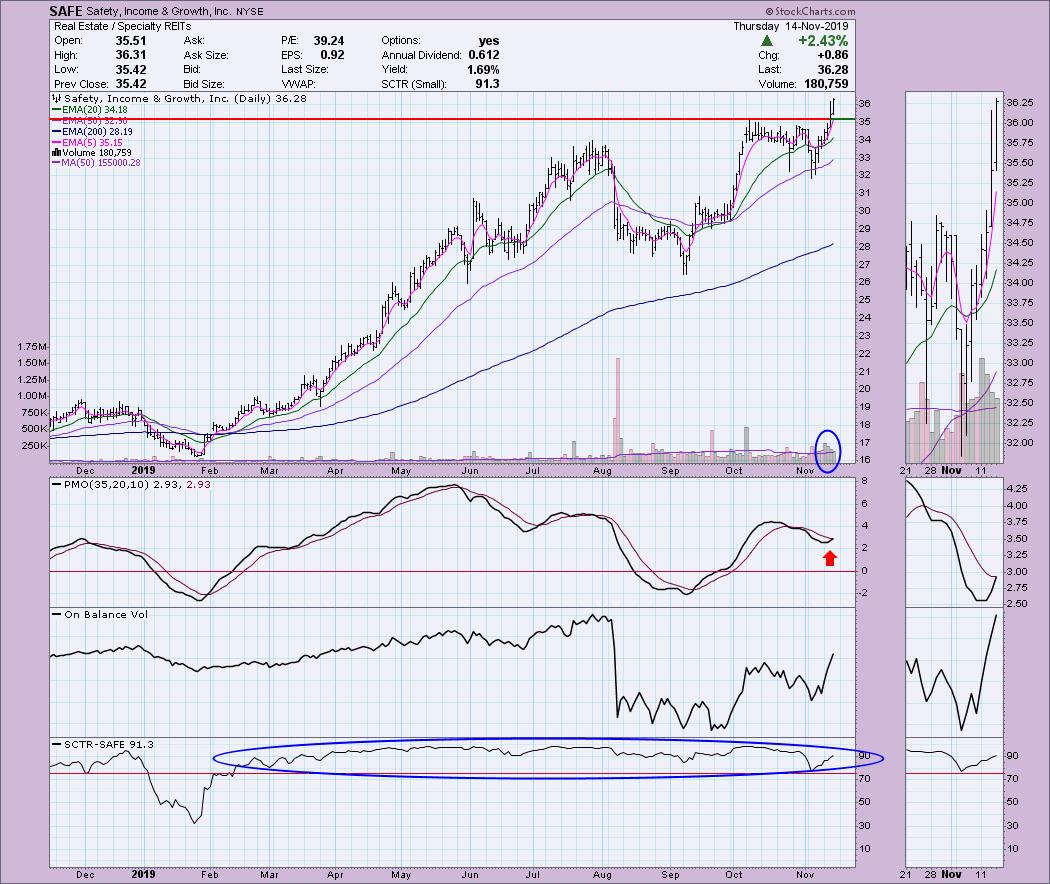Click the '©StockCharts.com' credit text
The image size is (1050, 884).
810,11
